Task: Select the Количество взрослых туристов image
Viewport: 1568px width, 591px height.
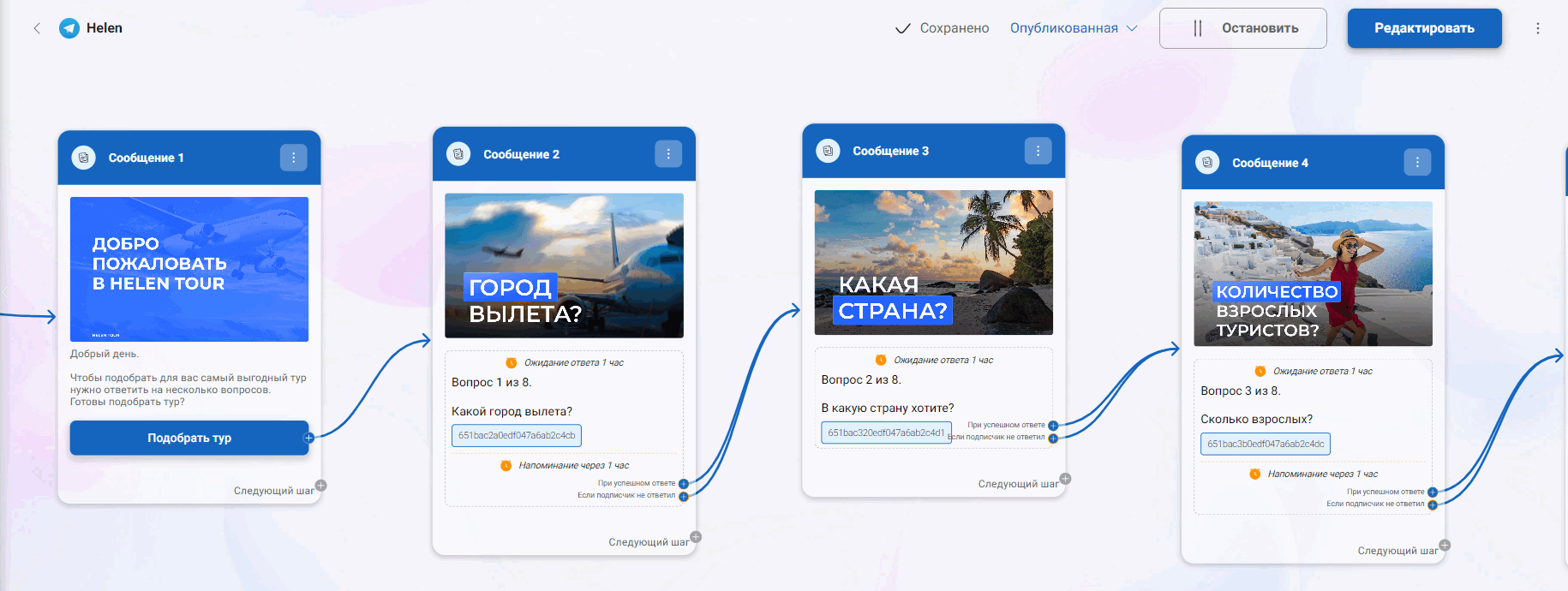Action: point(1313,274)
